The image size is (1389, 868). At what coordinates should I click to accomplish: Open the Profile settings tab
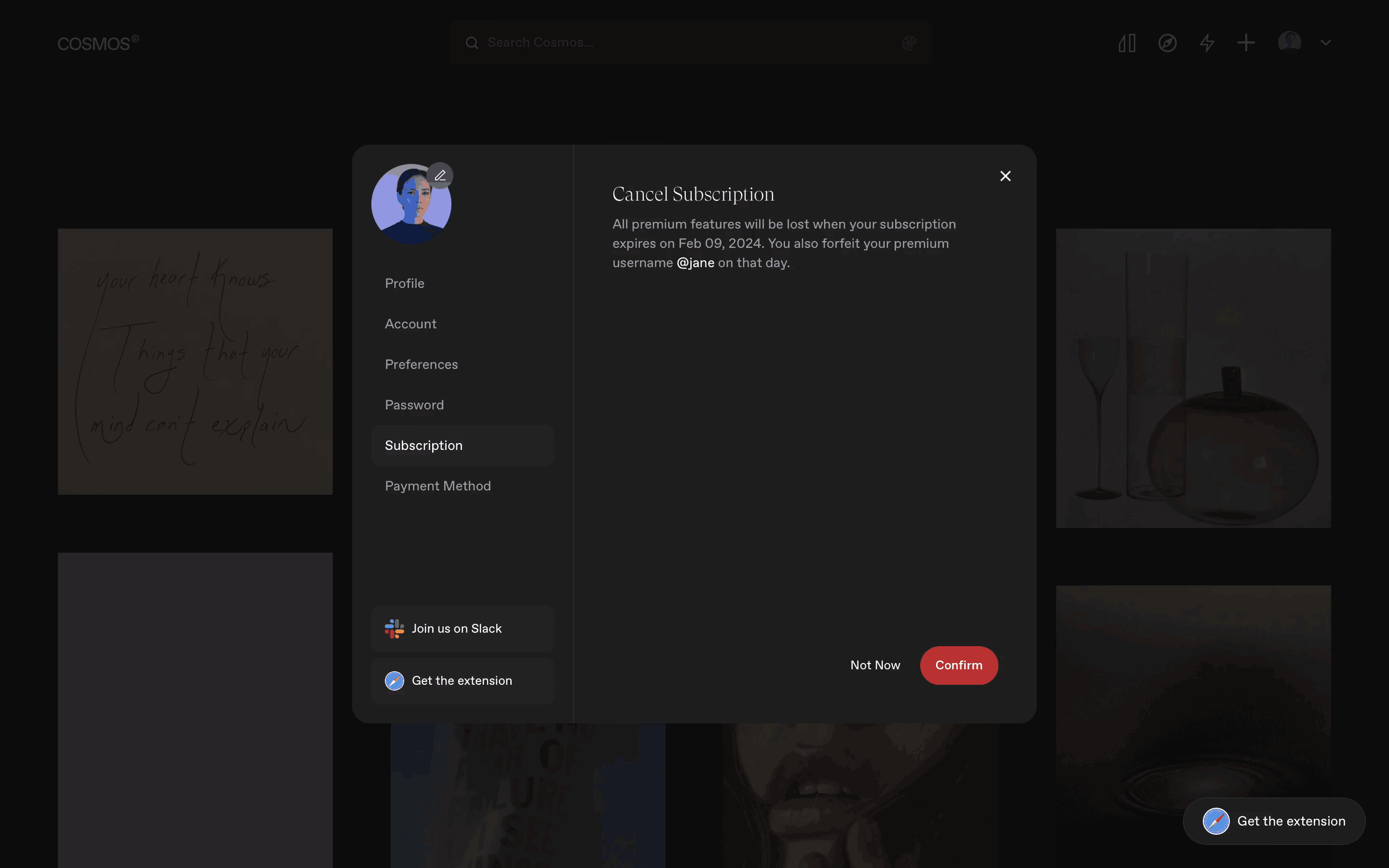pyautogui.click(x=405, y=284)
